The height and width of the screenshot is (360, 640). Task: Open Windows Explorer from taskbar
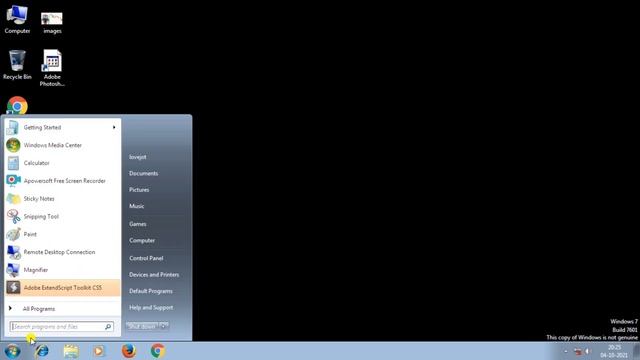coord(71,351)
